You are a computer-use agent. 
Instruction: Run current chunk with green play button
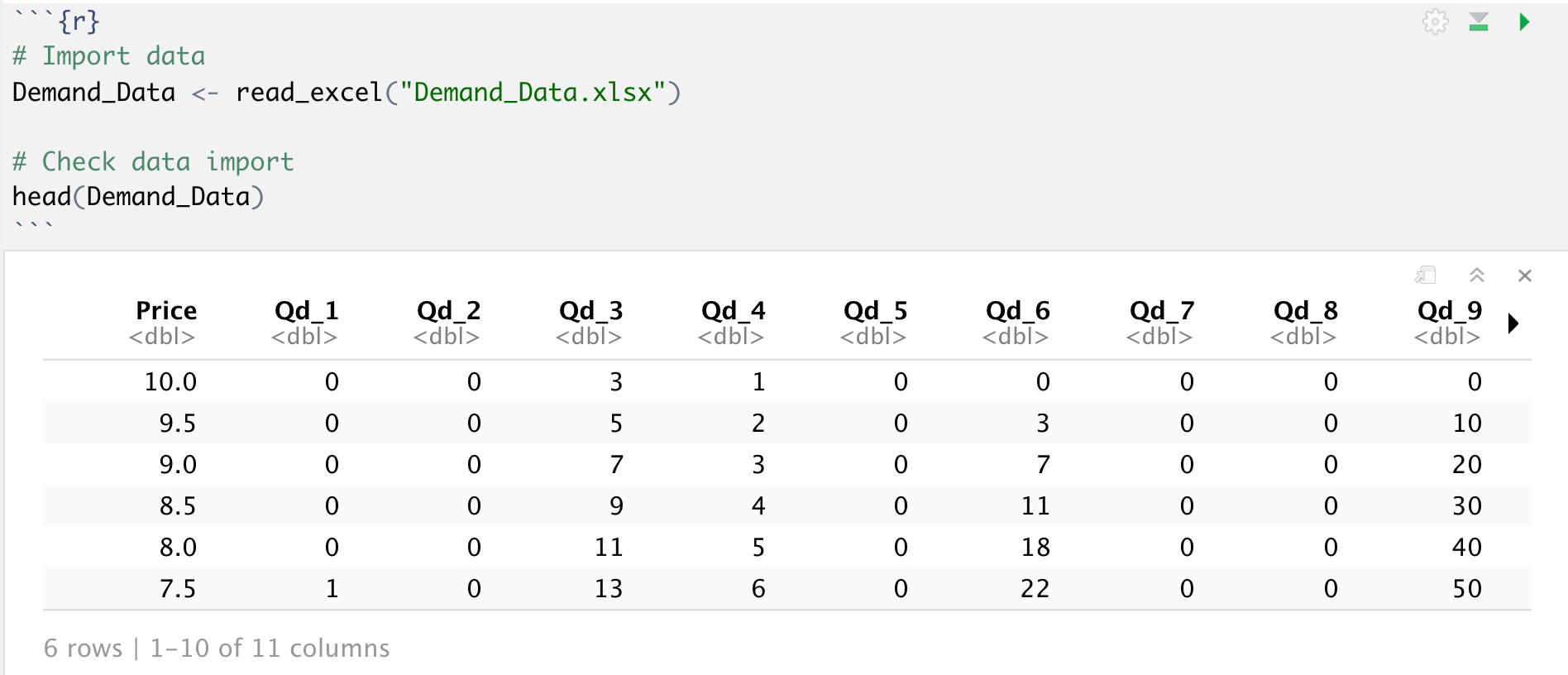point(1524,22)
